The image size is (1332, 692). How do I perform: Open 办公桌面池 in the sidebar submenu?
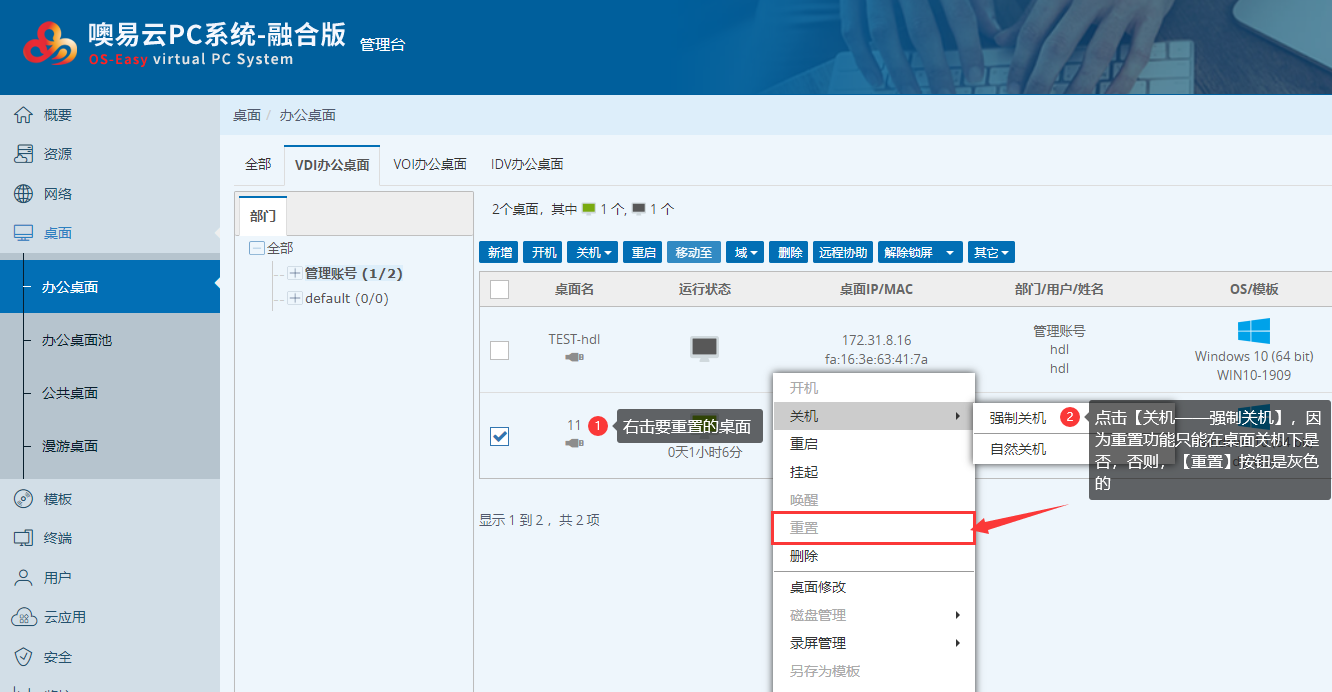click(77, 340)
